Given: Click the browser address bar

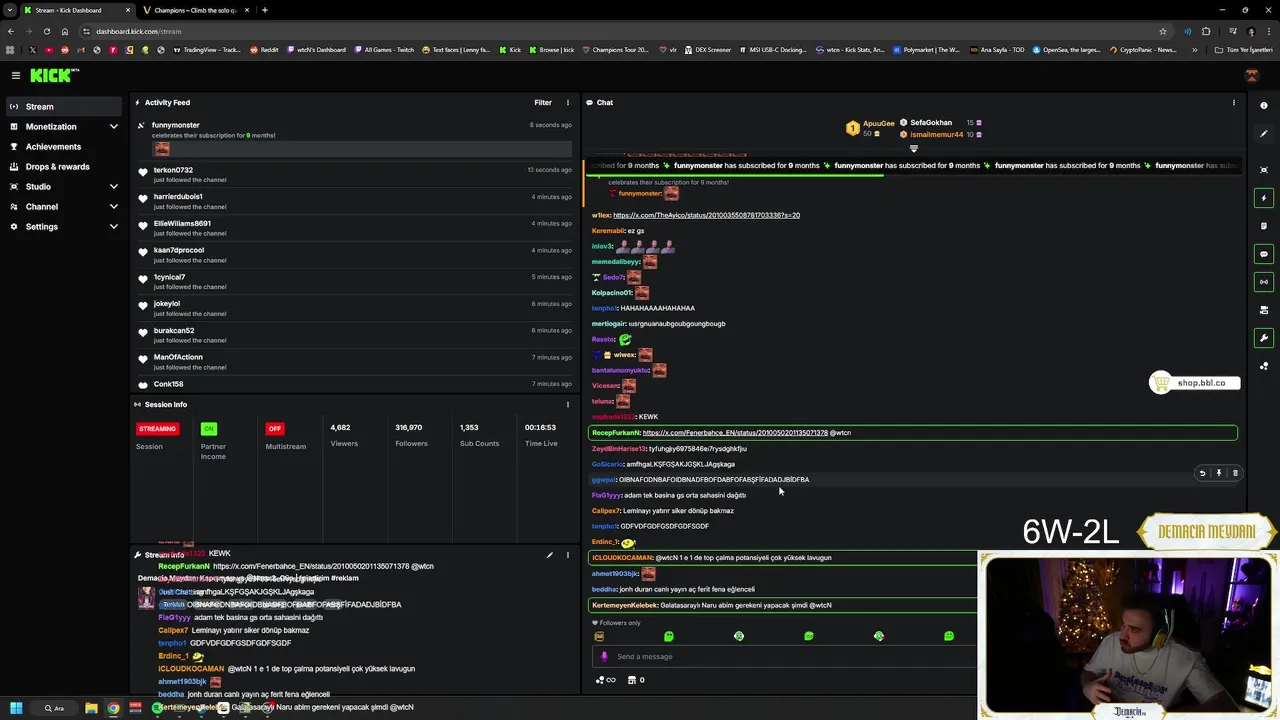Looking at the screenshot, I should pos(620,31).
